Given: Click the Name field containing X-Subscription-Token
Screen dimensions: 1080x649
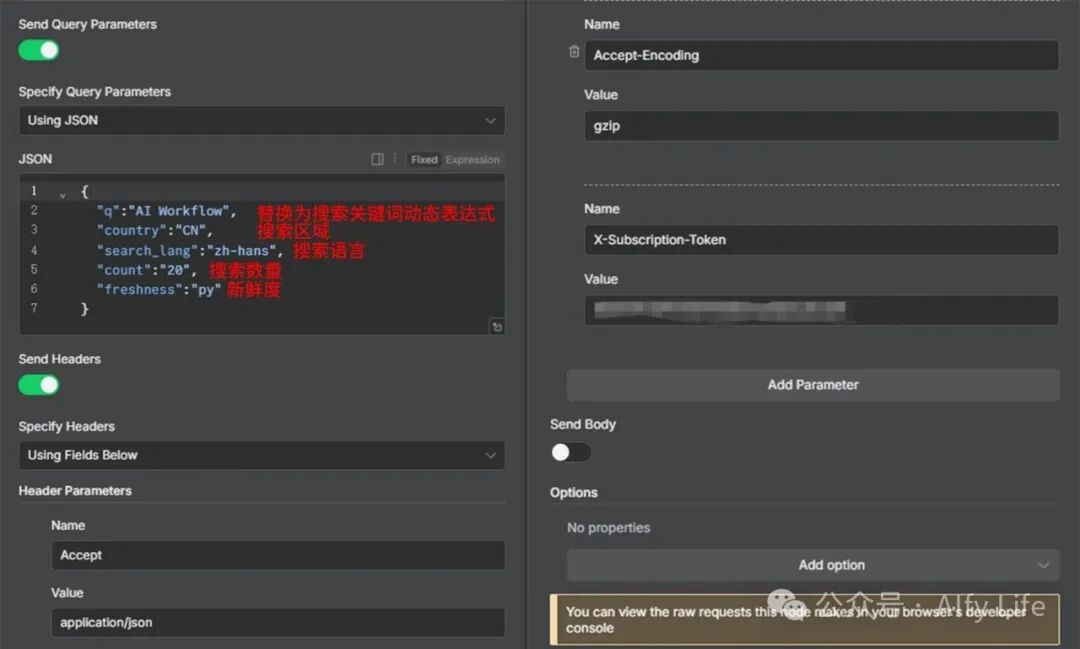Looking at the screenshot, I should tap(822, 240).
